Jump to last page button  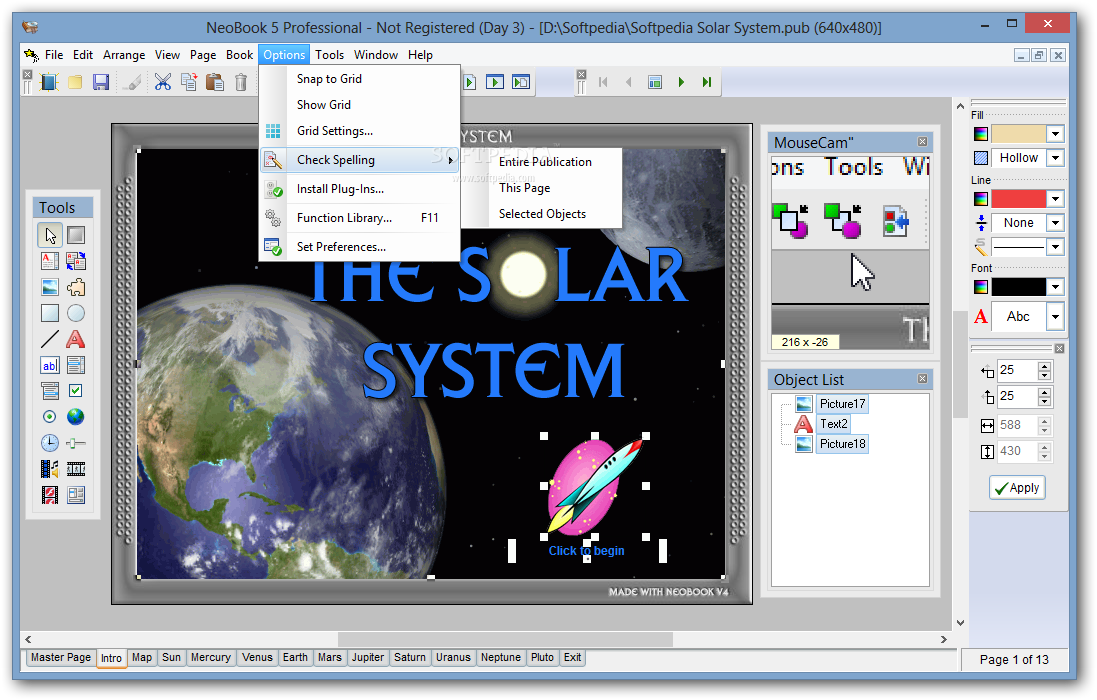click(707, 82)
